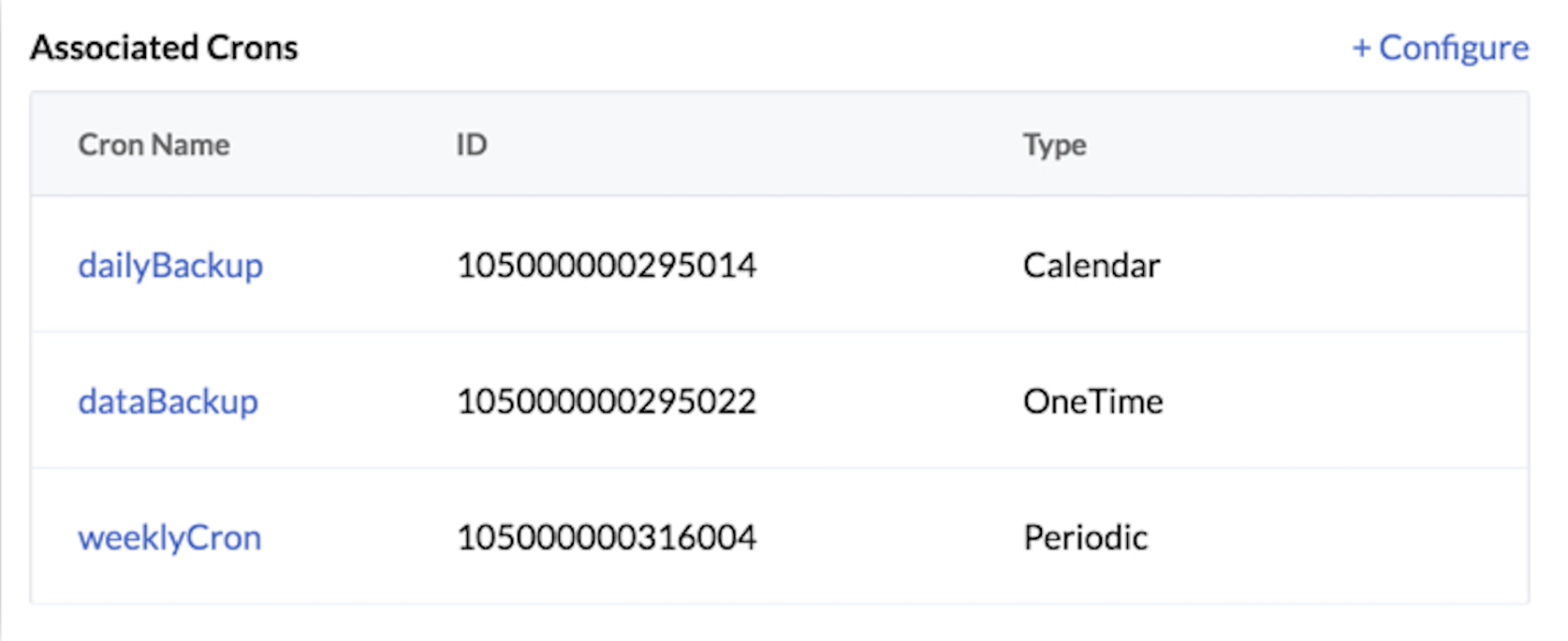The width and height of the screenshot is (1568, 641).
Task: Select the weeklyCron table row
Action: click(x=784, y=537)
